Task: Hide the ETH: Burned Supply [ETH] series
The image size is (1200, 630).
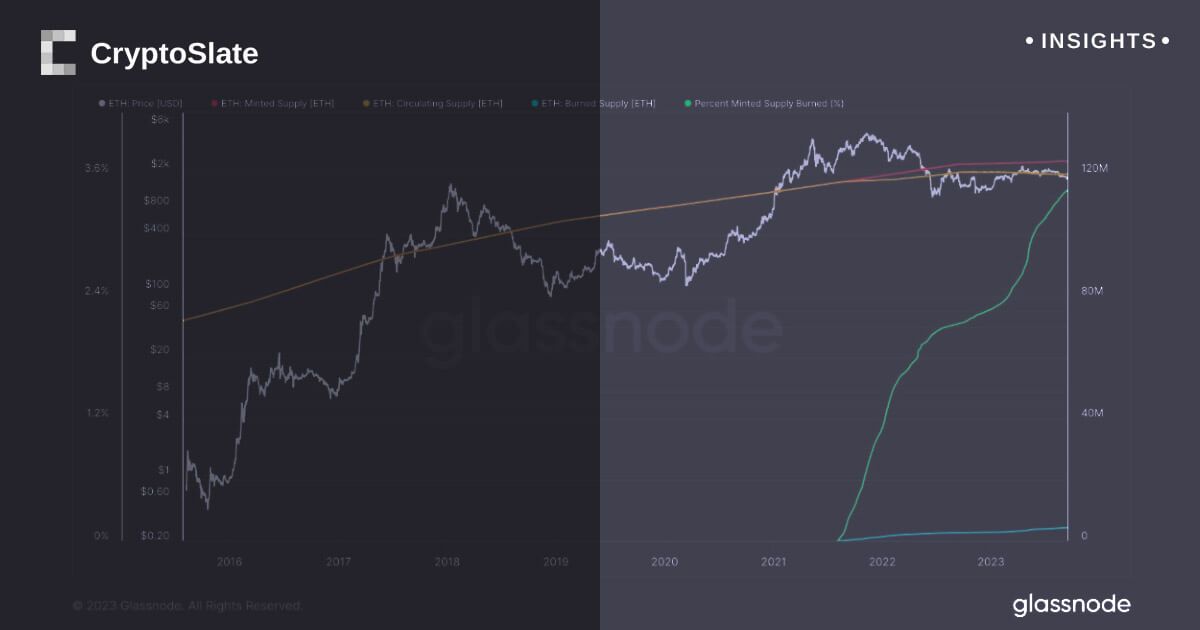Action: click(598, 103)
